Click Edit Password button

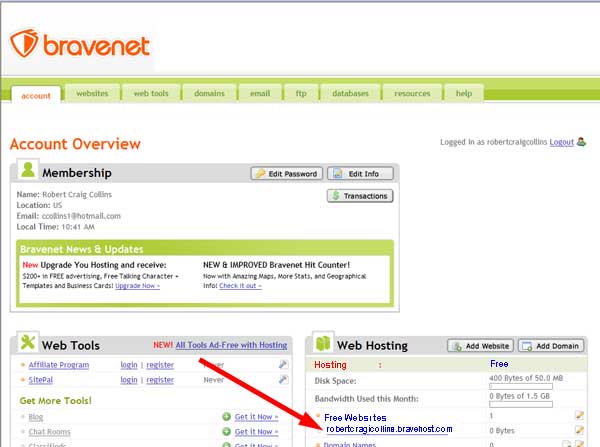287,174
